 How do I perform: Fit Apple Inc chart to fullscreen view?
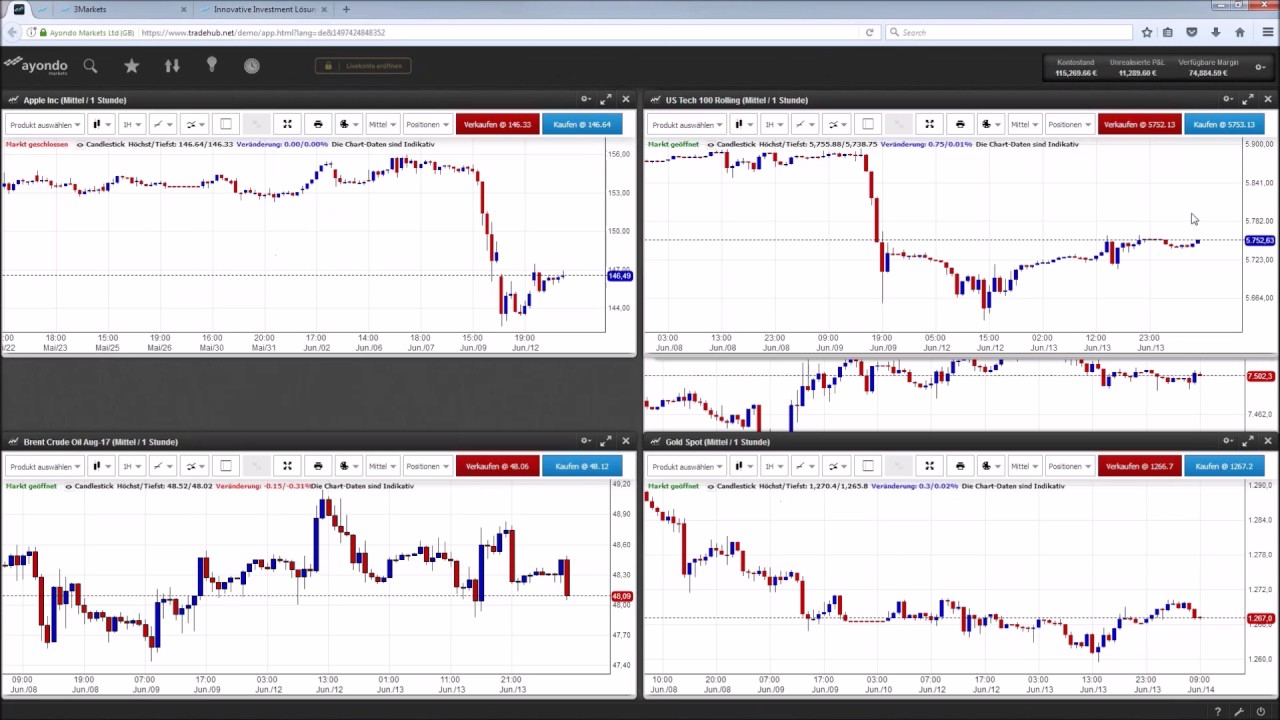[x=287, y=124]
